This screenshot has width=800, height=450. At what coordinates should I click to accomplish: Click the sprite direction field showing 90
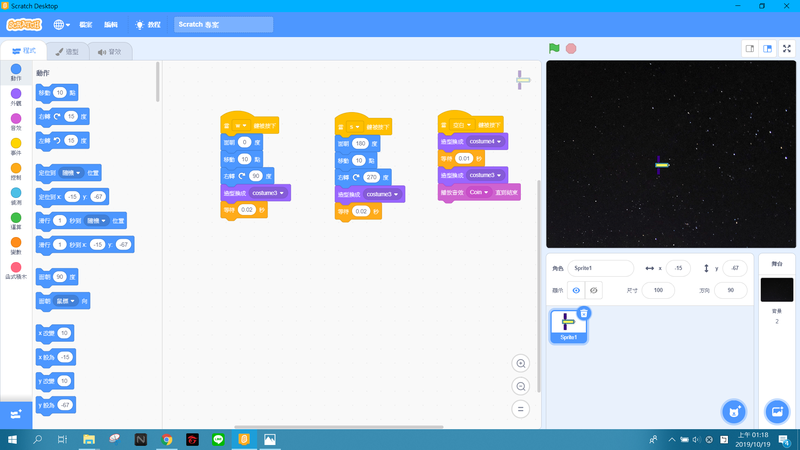731,290
